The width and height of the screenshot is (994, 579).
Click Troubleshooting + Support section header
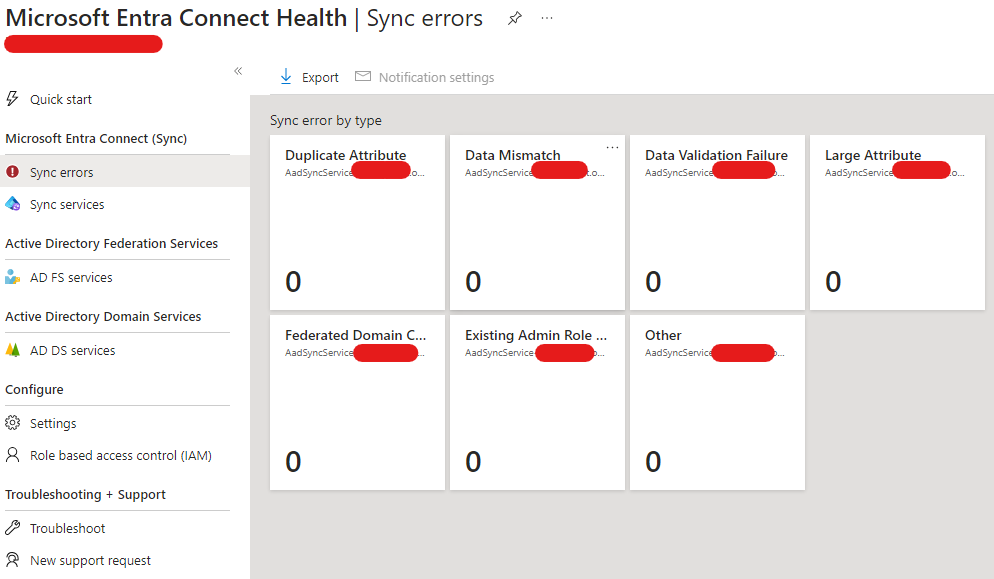(x=86, y=495)
